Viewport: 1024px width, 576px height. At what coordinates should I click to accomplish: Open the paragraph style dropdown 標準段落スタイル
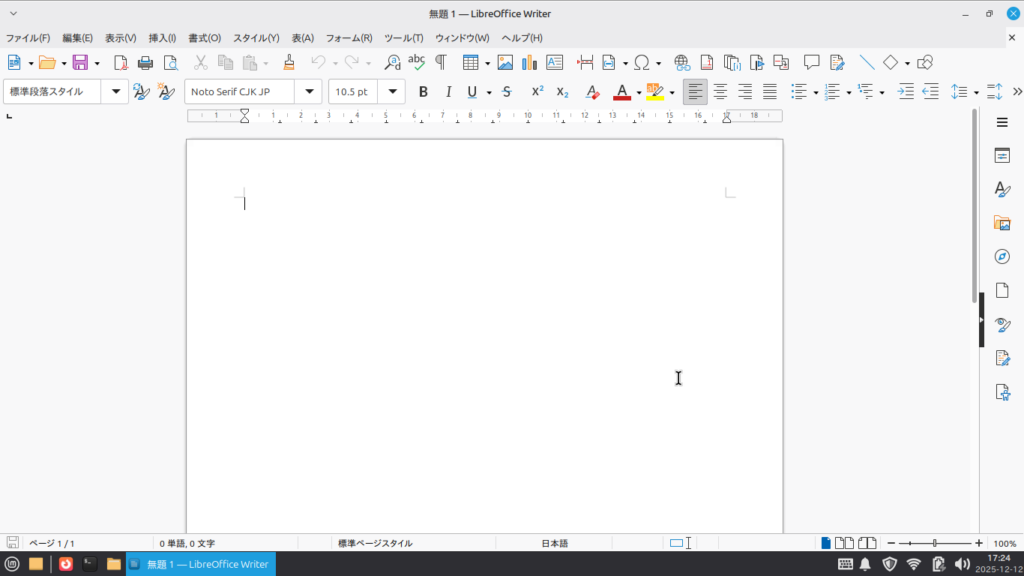(x=118, y=92)
